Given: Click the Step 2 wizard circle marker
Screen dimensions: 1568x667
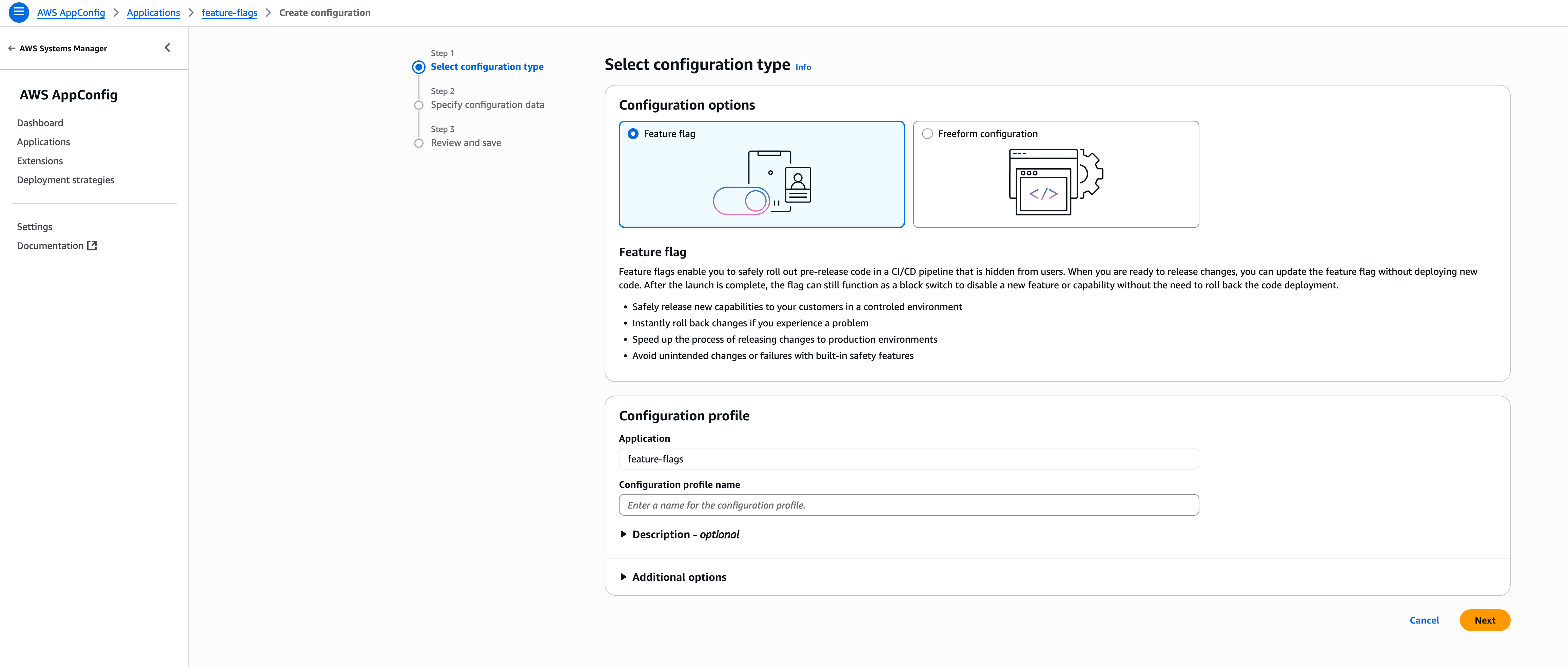Looking at the screenshot, I should coord(419,105).
